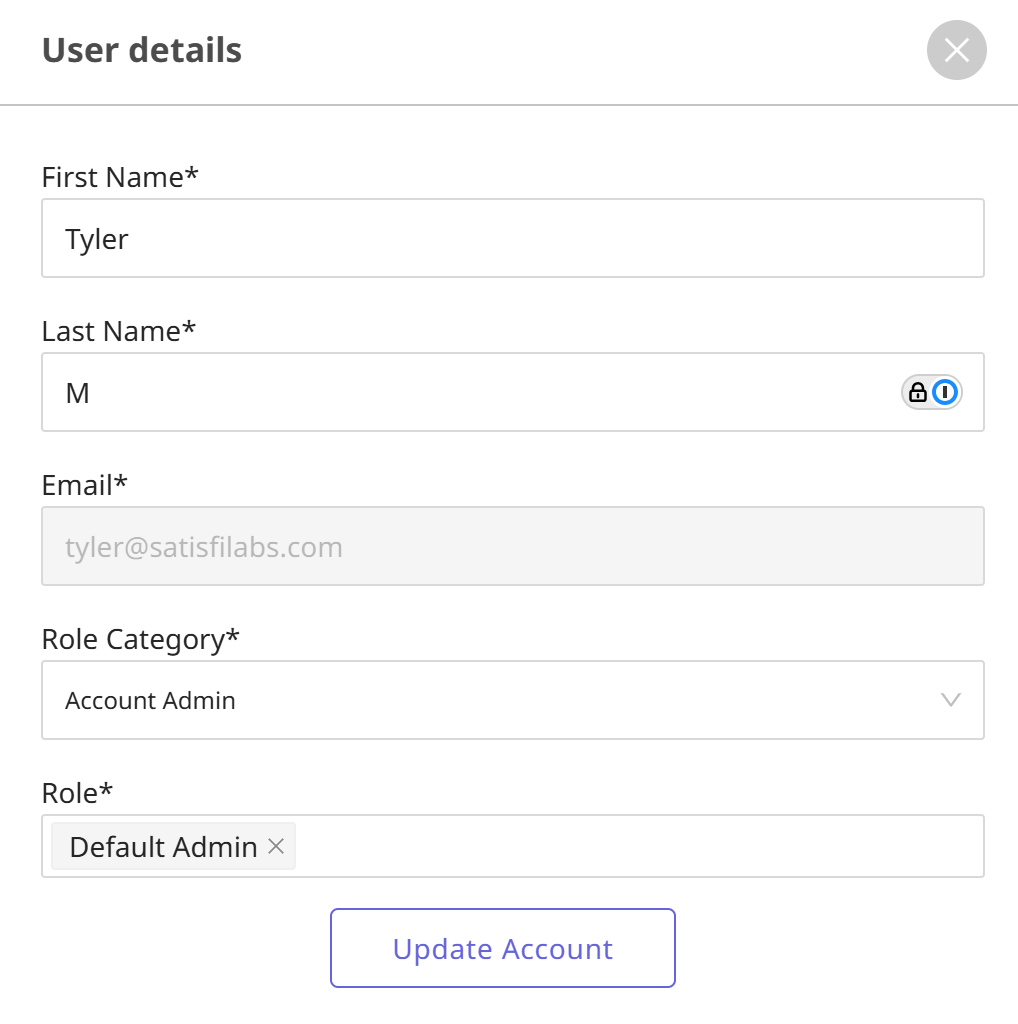Viewport: 1018px width, 1024px height.
Task: Click the Role label text
Action: 77,793
